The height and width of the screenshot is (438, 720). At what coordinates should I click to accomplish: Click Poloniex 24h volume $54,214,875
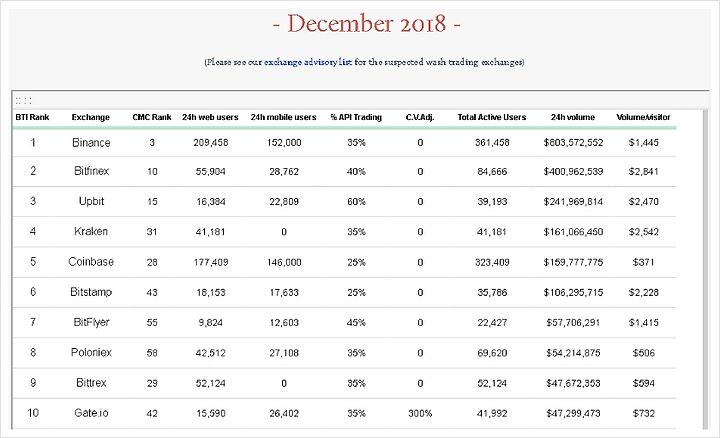pos(573,353)
